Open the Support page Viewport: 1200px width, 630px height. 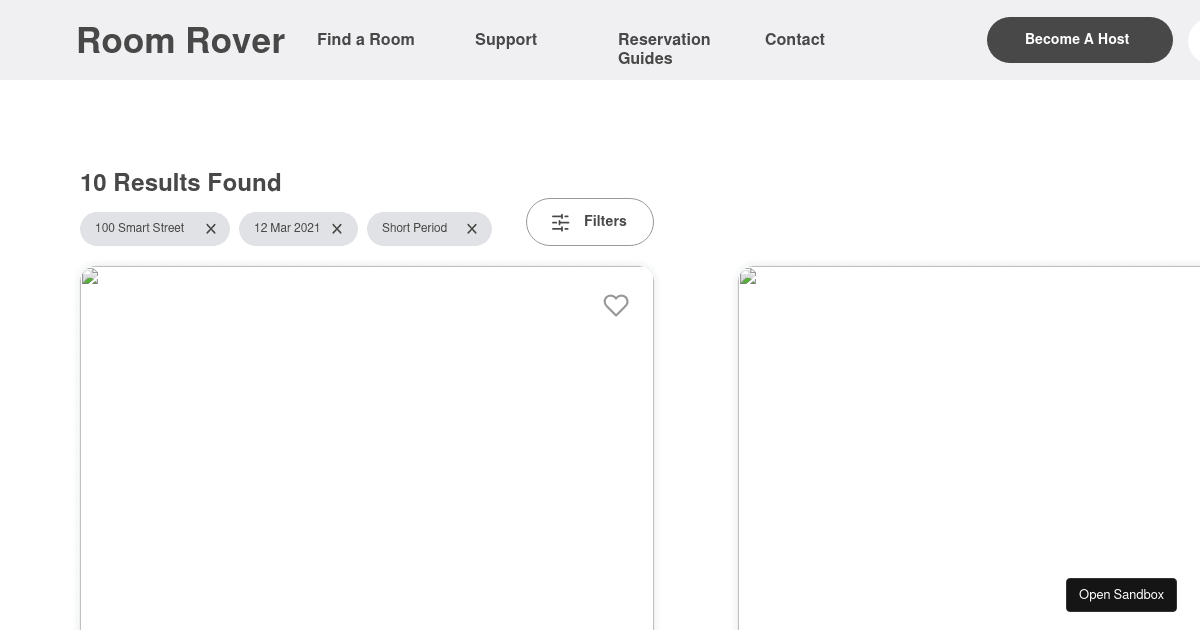coord(506,40)
